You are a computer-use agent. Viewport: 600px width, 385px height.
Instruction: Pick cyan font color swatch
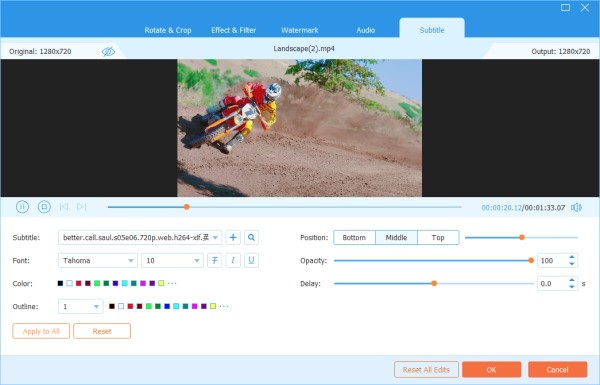[124, 284]
